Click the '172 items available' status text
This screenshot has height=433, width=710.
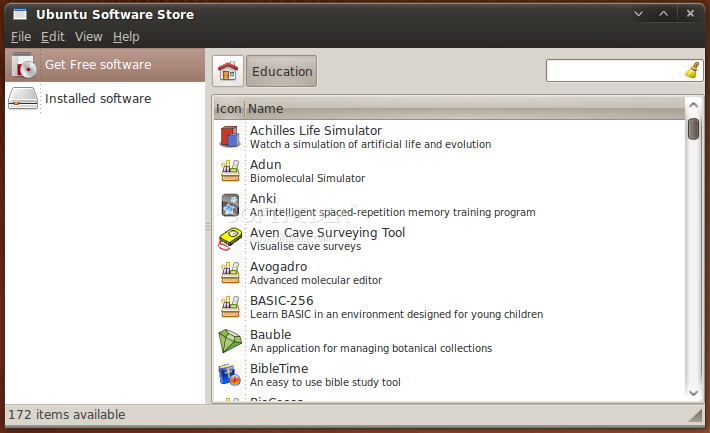click(x=67, y=414)
